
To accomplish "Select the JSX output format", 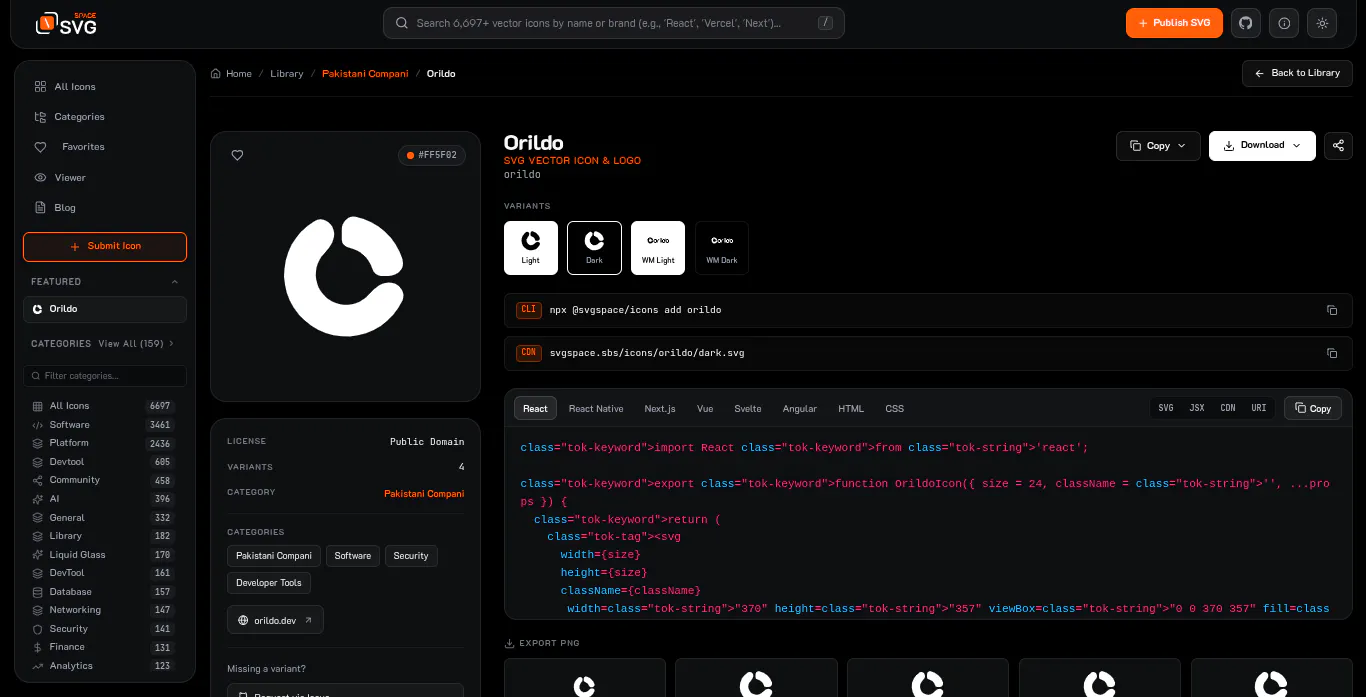I will 1197,408.
